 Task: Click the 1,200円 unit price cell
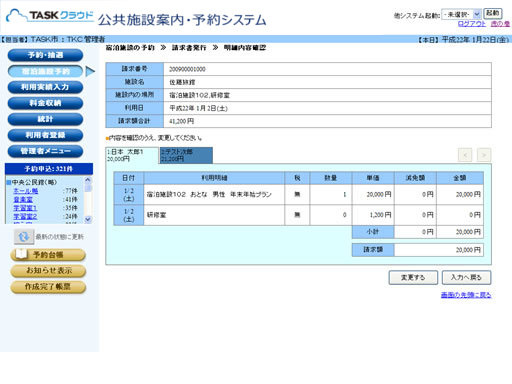tap(373, 215)
